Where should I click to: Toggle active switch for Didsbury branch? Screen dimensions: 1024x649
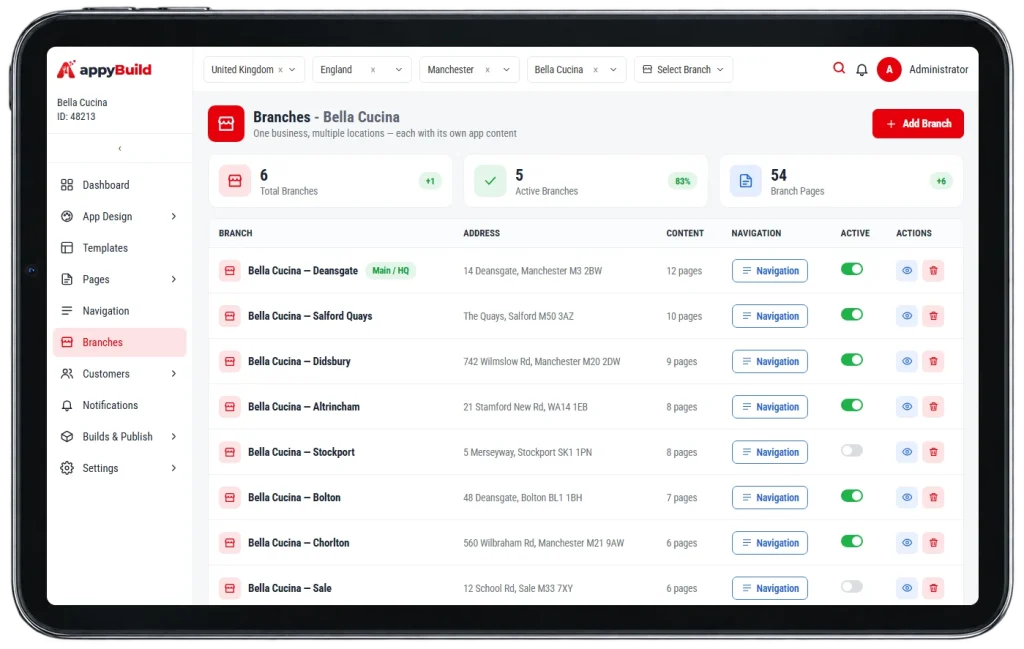point(852,360)
